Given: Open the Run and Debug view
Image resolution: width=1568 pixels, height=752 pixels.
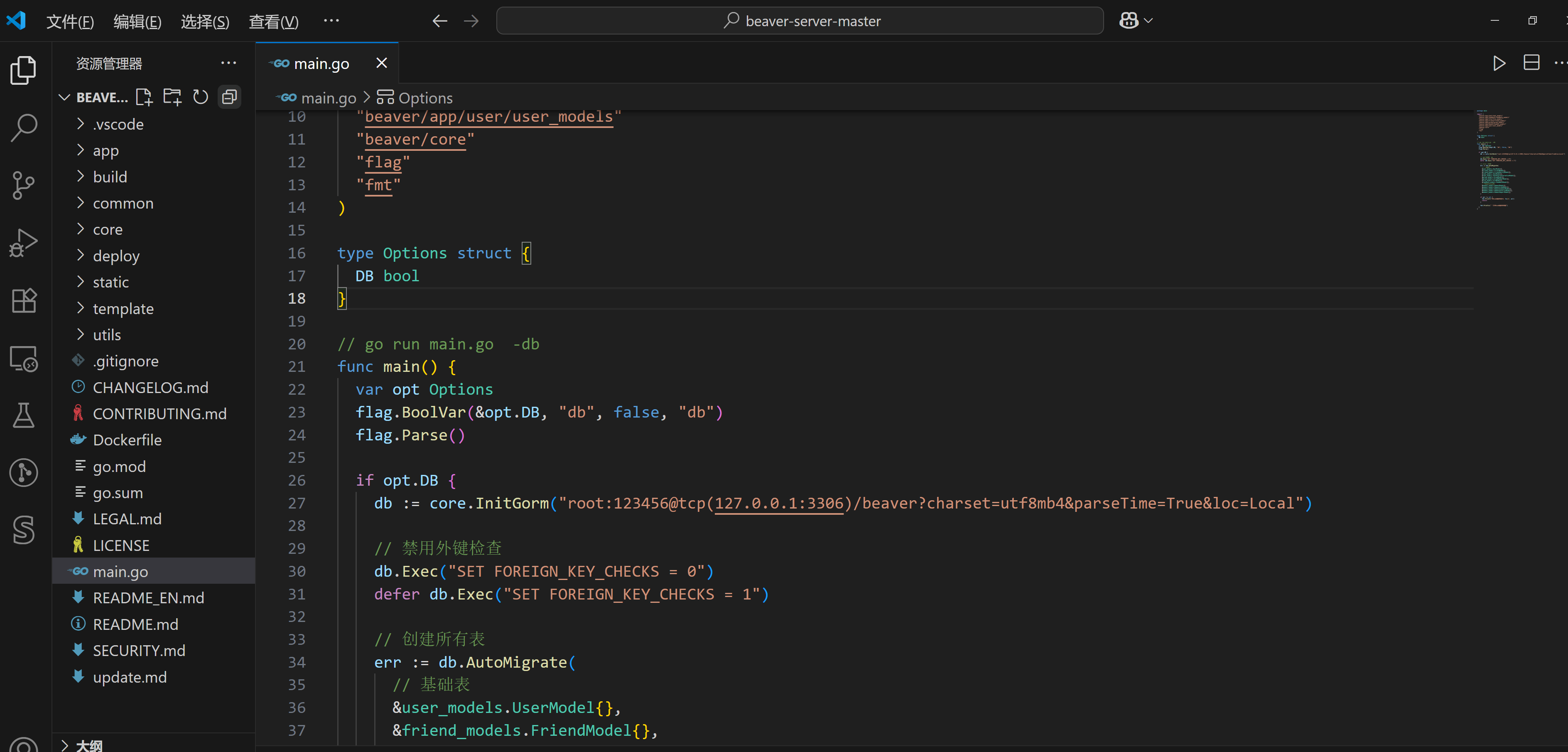Looking at the screenshot, I should [x=24, y=243].
